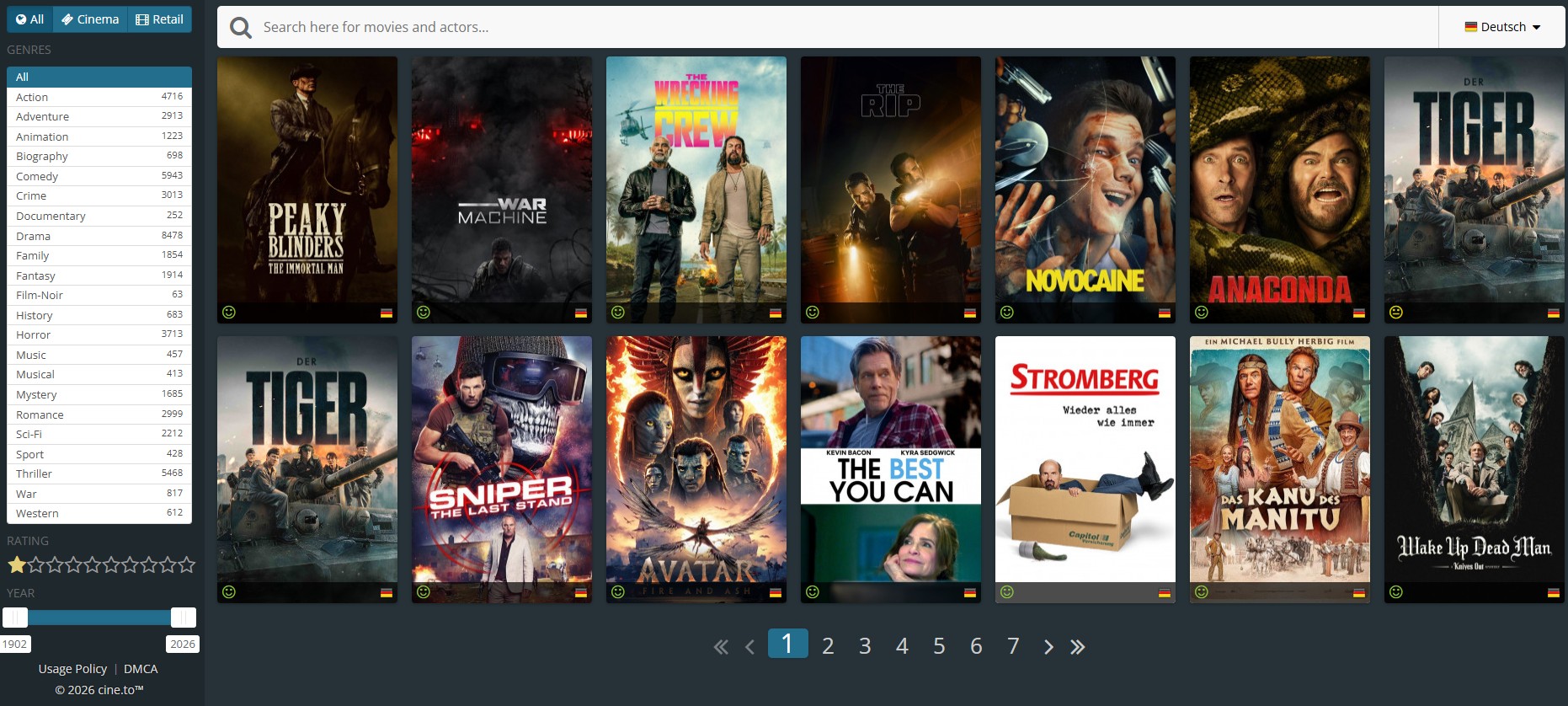
Task: Click the smiley icon on Sniper: The Last Stand
Action: pyautogui.click(x=424, y=592)
